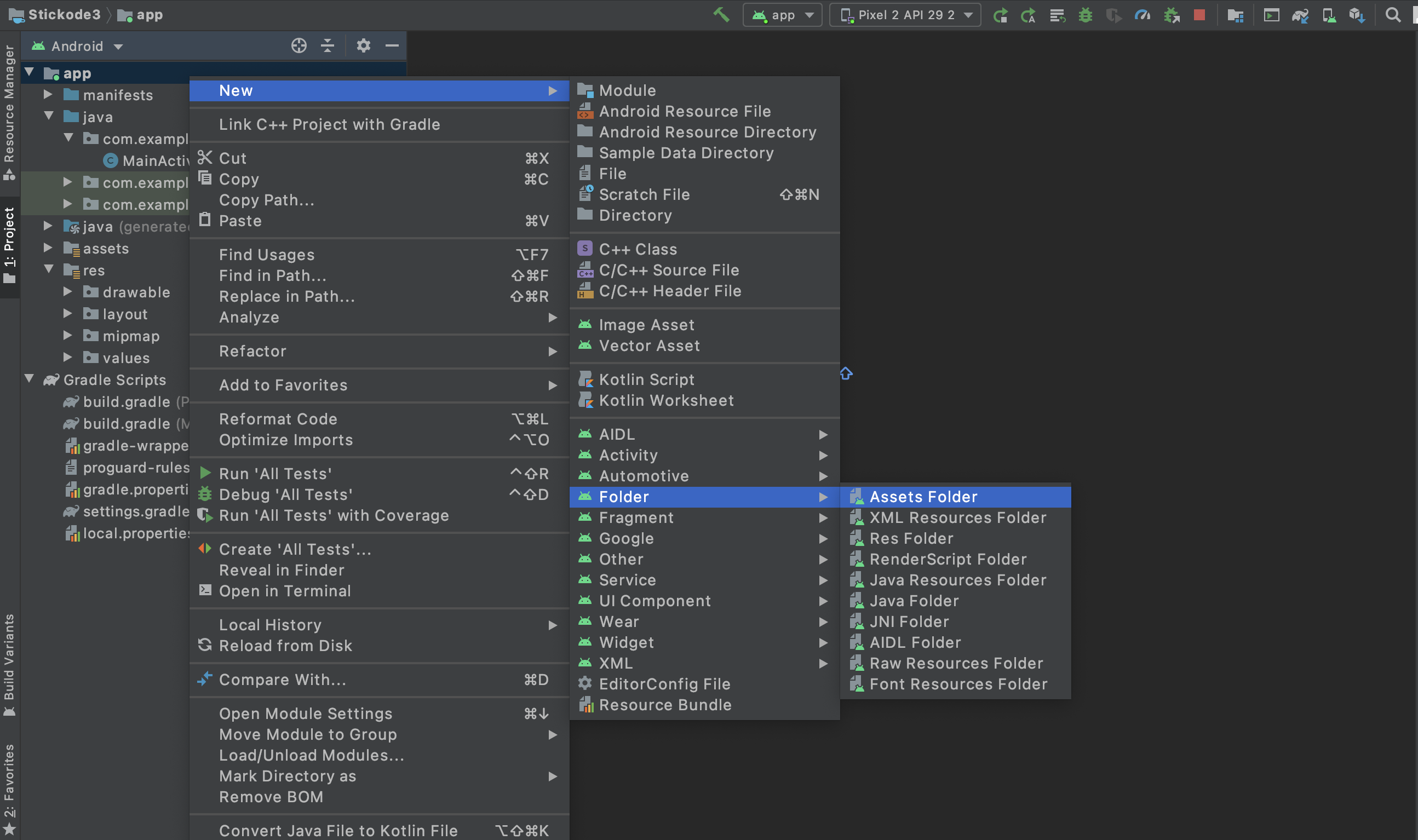Screen dimensions: 1418x840
Task: Select Assets Folder in the submenu
Action: click(923, 497)
